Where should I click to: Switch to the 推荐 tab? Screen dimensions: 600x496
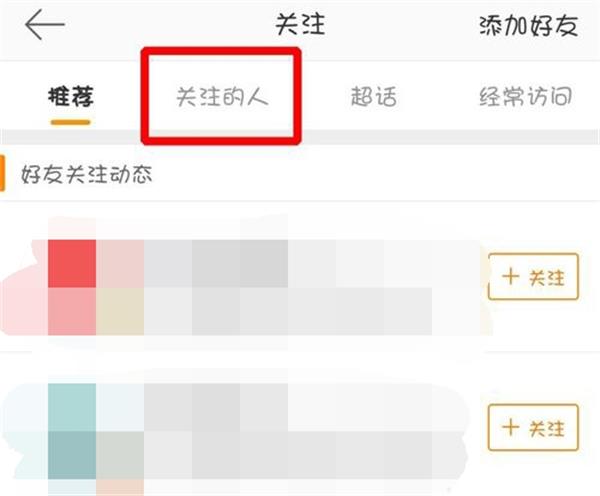71,96
